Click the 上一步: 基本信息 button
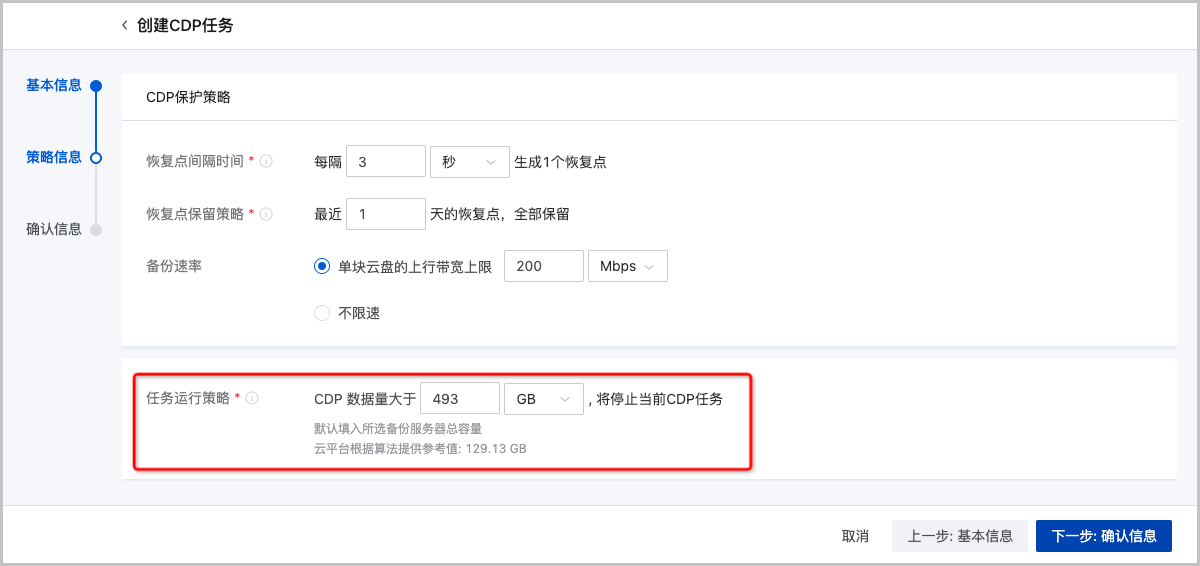 pyautogui.click(x=959, y=536)
